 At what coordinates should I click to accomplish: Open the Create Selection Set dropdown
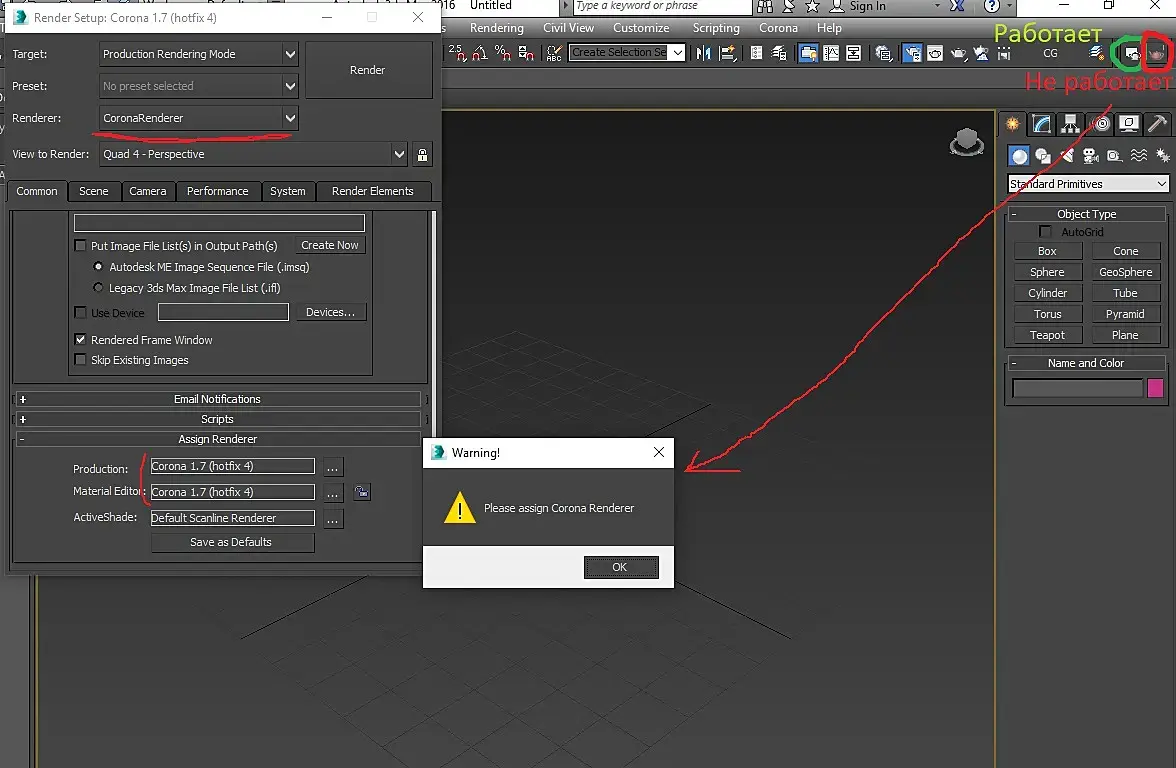[x=677, y=52]
